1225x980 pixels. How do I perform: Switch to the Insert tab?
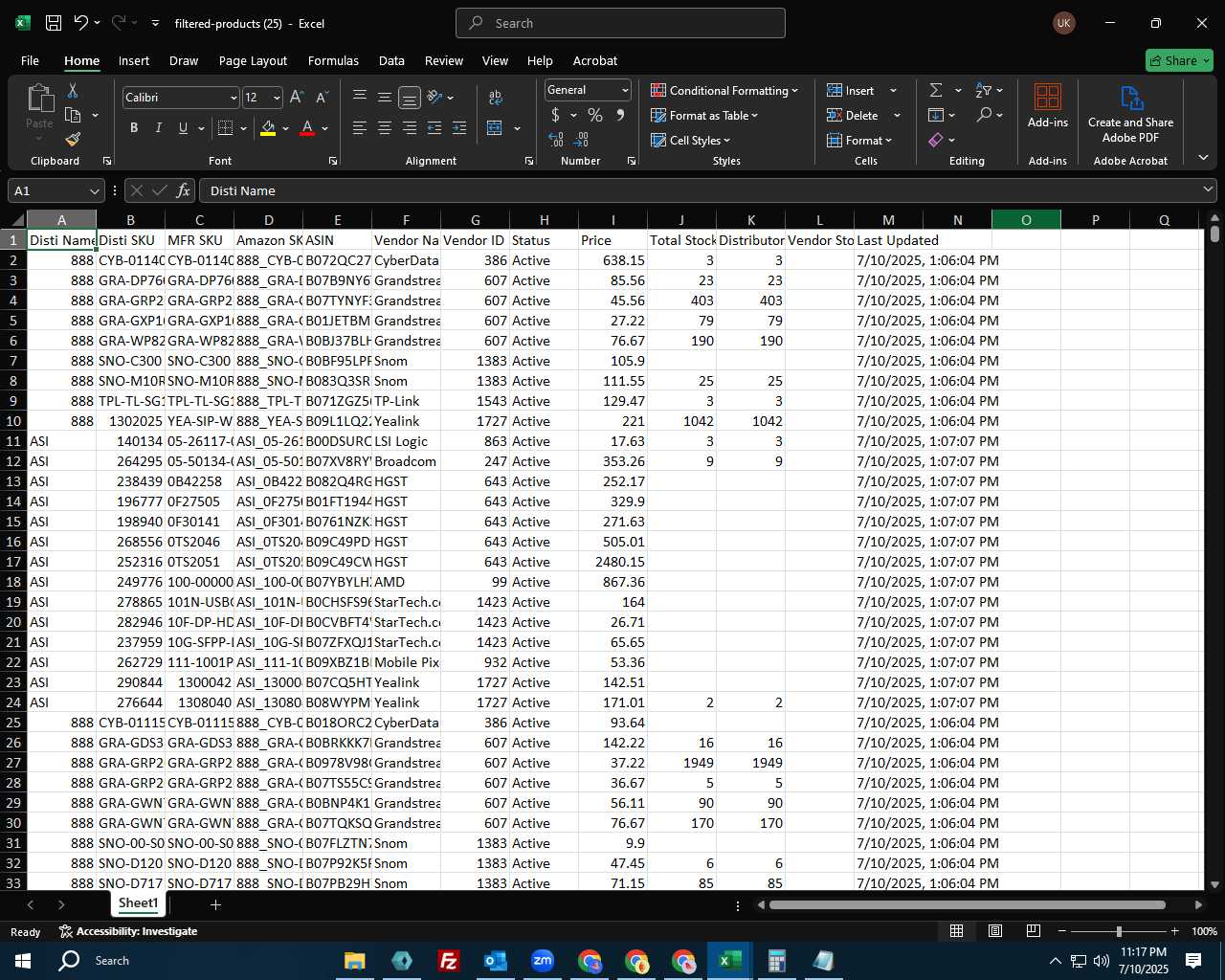tap(134, 60)
